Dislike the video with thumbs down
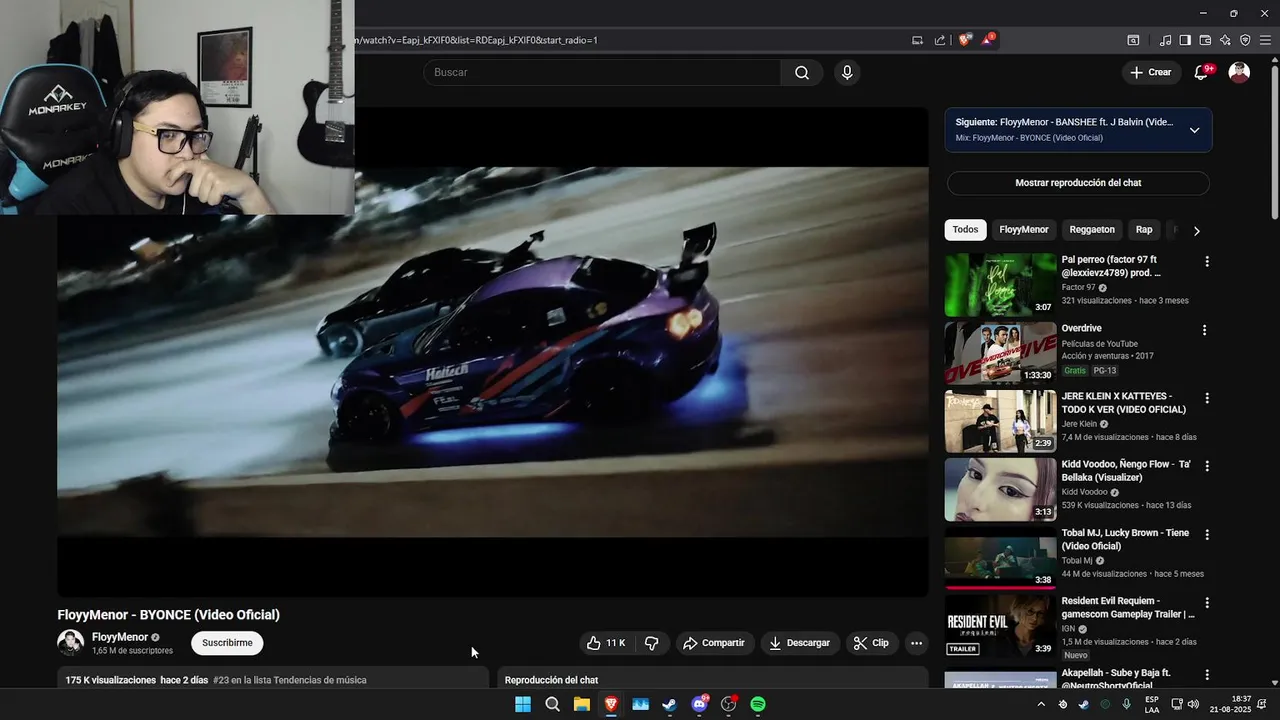Screen dimensions: 1280x720 [x=652, y=643]
